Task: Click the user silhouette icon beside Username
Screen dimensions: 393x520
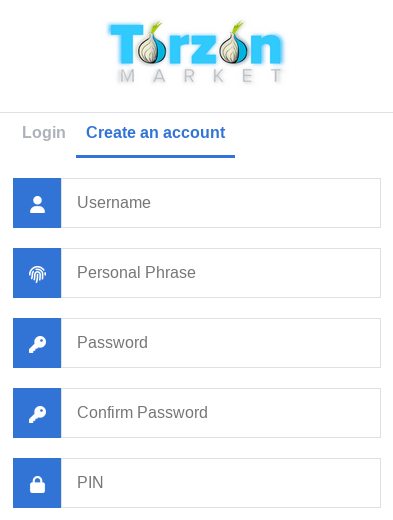Action: point(37,204)
